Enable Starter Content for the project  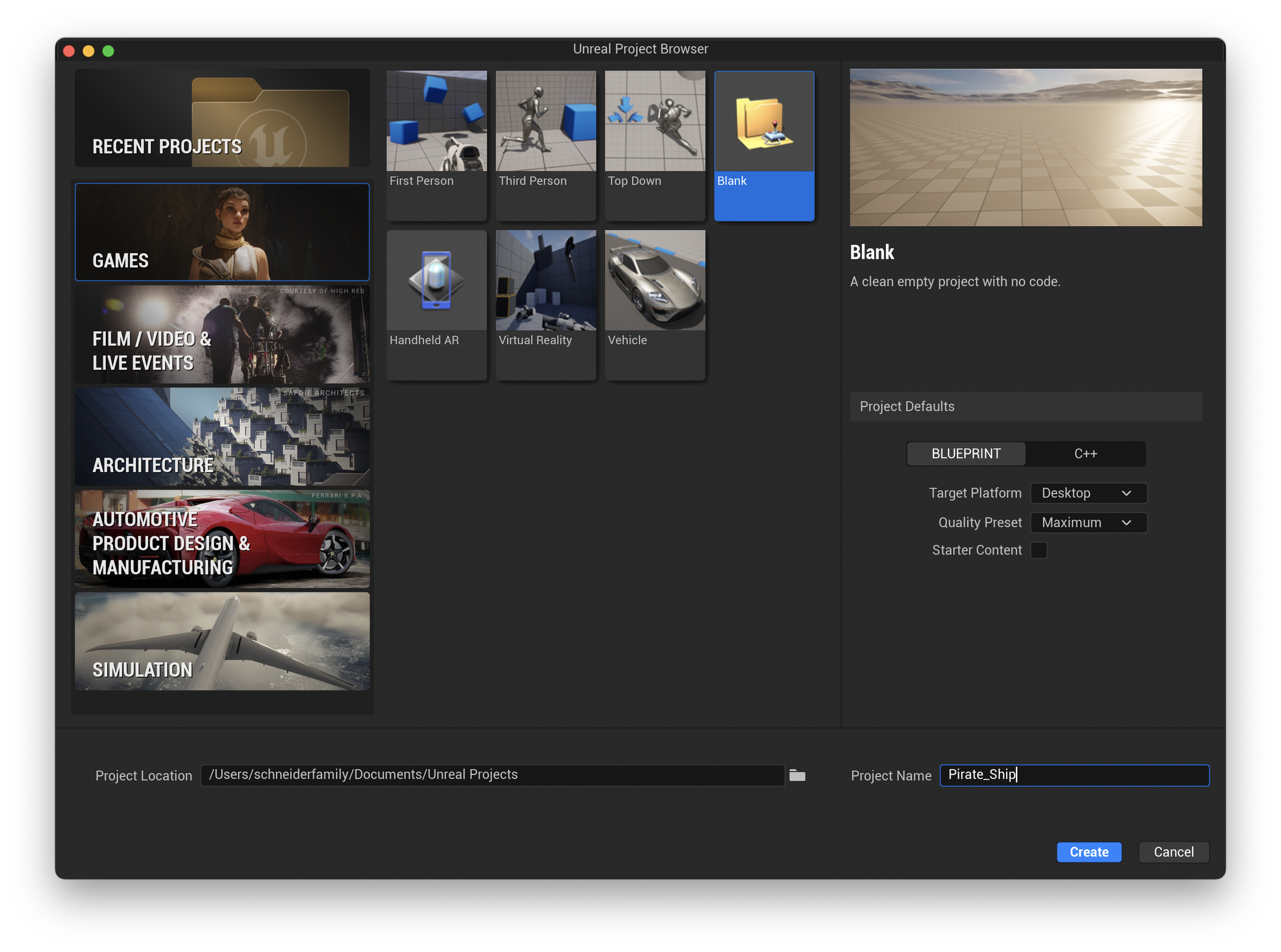tap(1039, 550)
